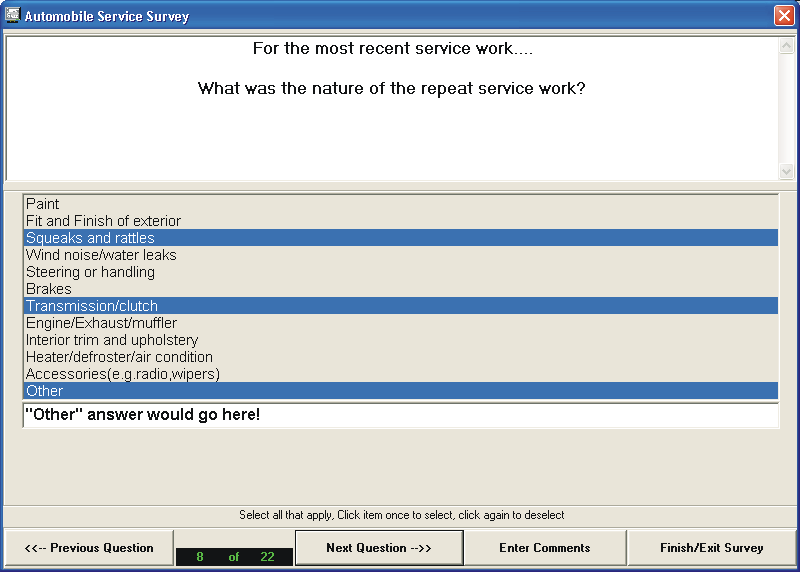Select Fit and Finish of exterior
Screen dimensions: 800x572
401,221
